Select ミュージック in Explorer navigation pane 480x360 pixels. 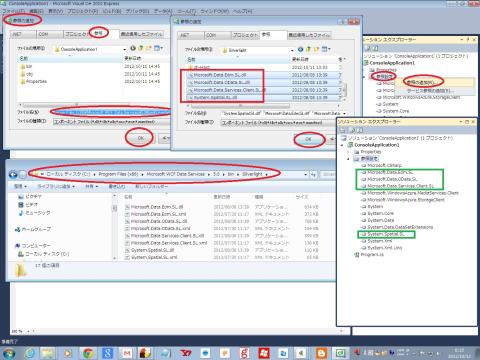pos(35,213)
